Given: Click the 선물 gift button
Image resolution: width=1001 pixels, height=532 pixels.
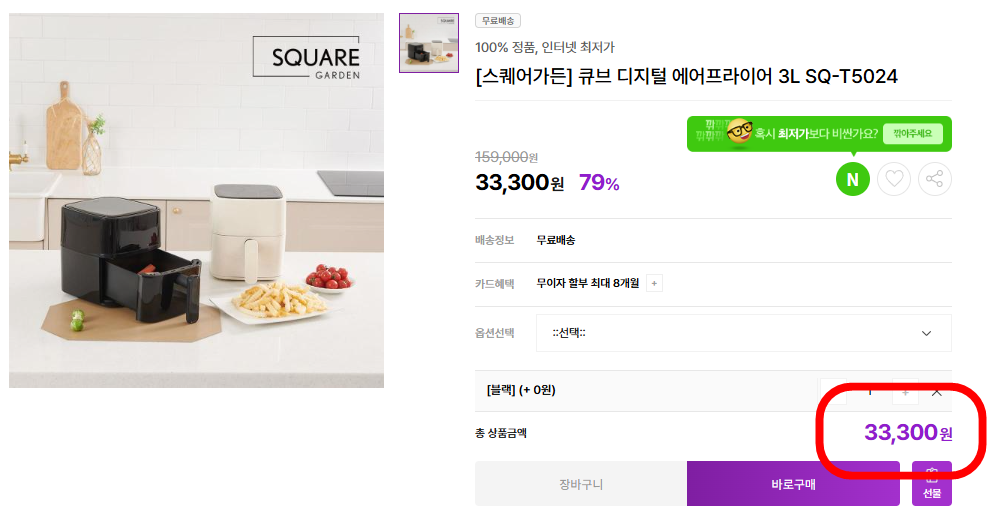Looking at the screenshot, I should coord(931,484).
